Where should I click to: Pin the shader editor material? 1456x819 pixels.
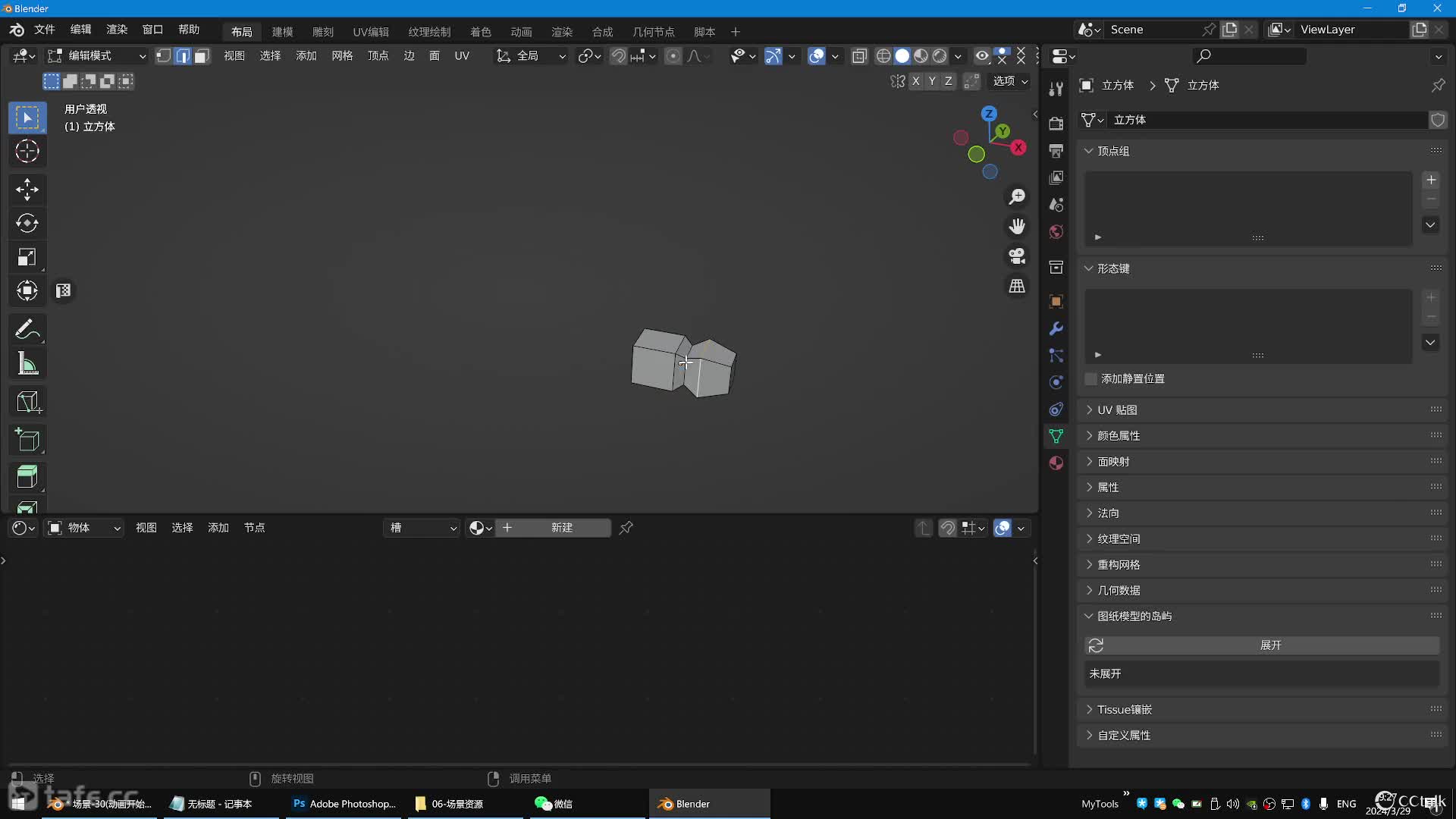coord(626,528)
